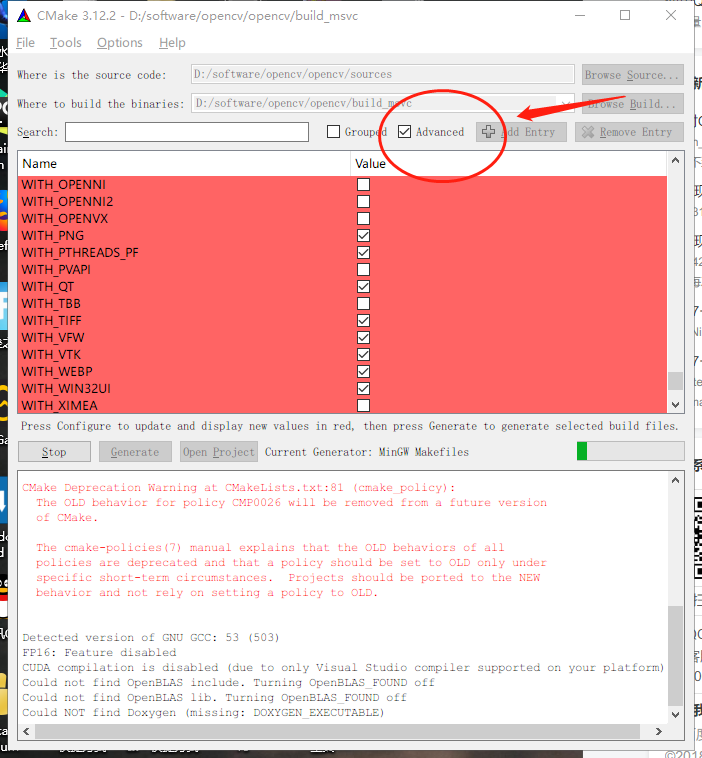The image size is (702, 758).
Task: Maximize the CMake window
Action: (x=625, y=15)
